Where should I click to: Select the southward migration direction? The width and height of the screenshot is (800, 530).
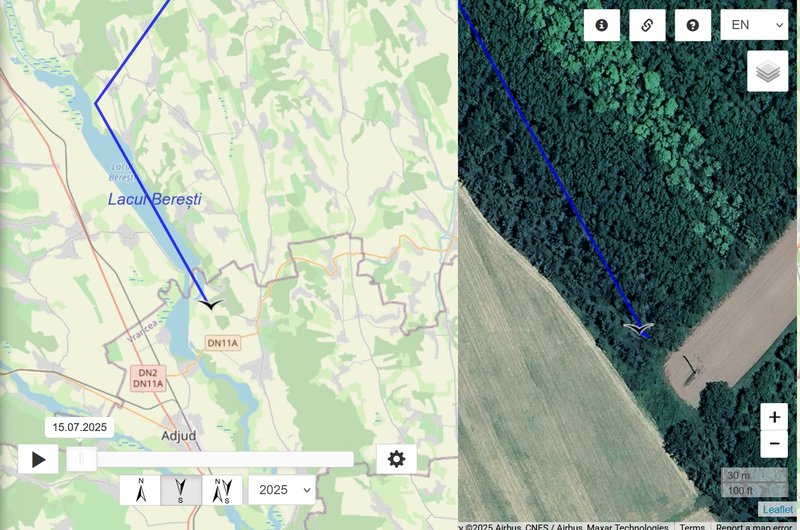point(181,490)
